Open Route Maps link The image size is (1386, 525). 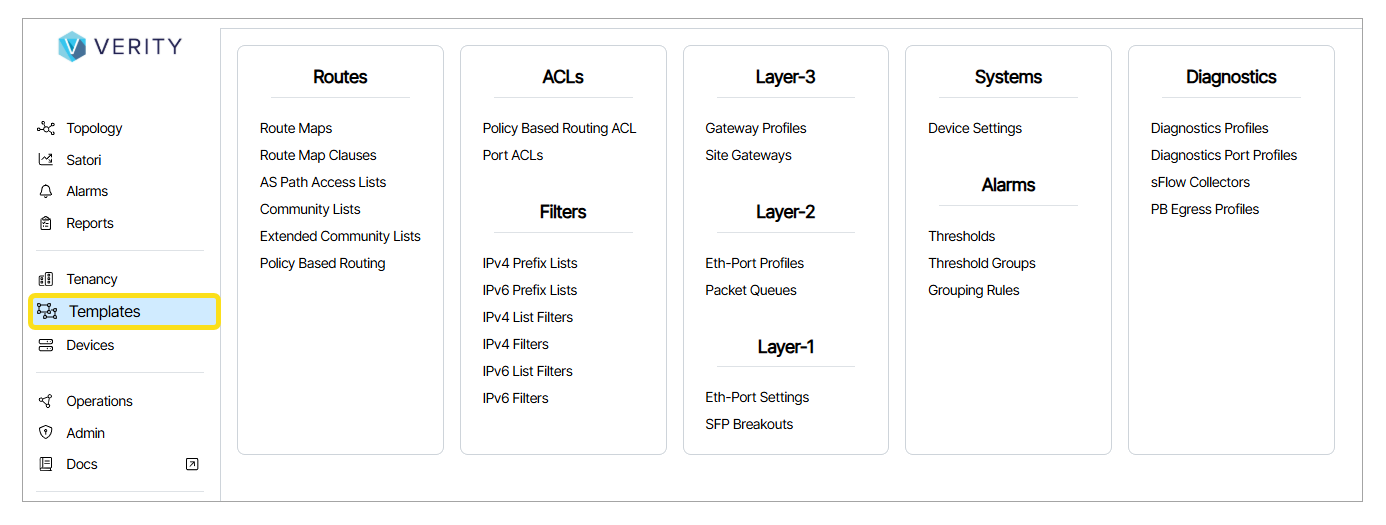[x=296, y=128]
